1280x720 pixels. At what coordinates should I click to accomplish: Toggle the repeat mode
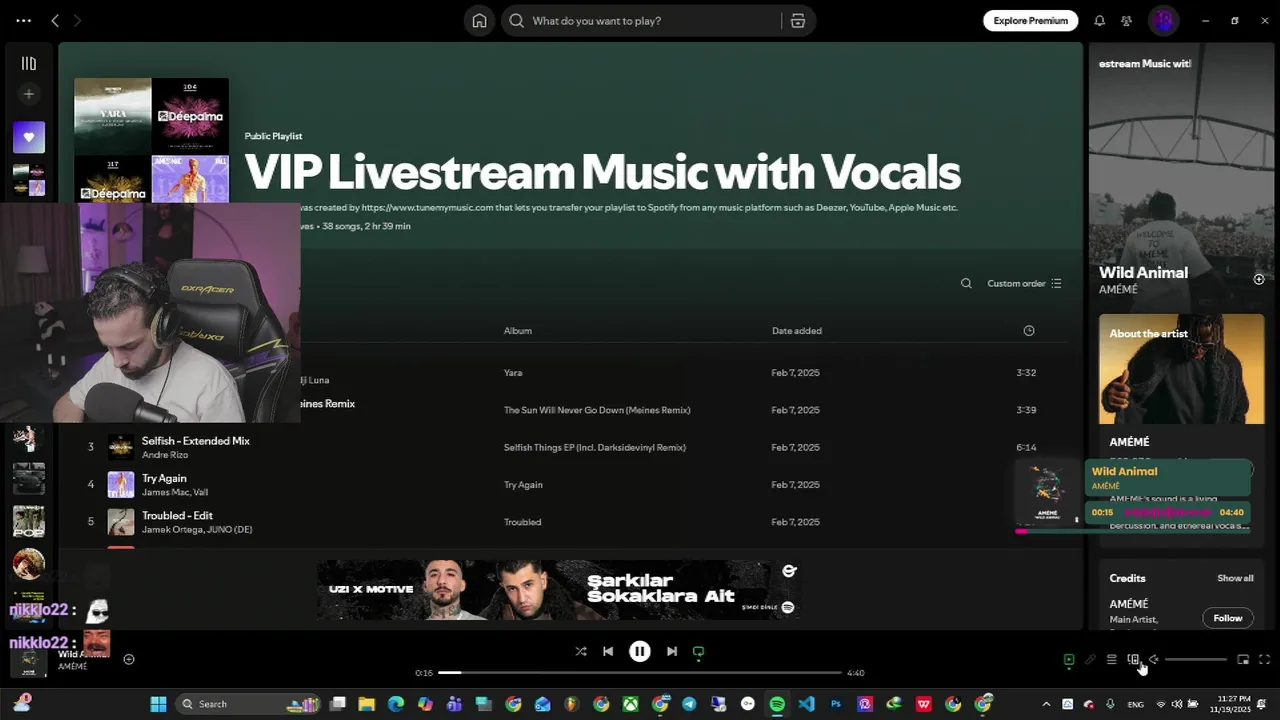click(699, 651)
